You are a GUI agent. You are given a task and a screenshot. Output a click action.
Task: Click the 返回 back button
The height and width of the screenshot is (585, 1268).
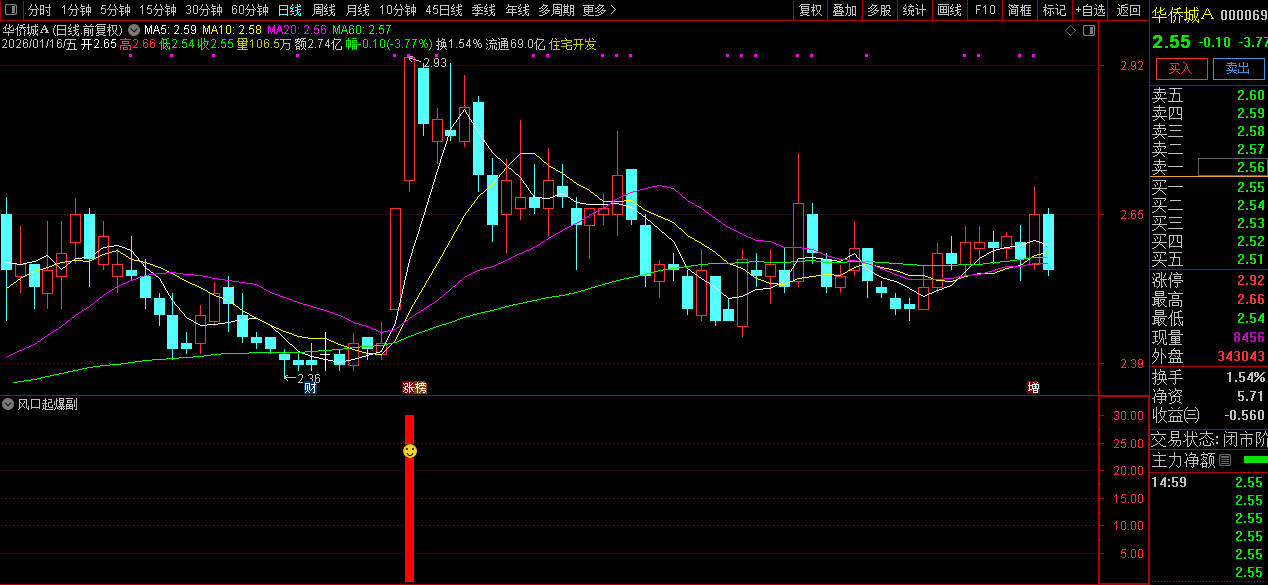(1129, 10)
